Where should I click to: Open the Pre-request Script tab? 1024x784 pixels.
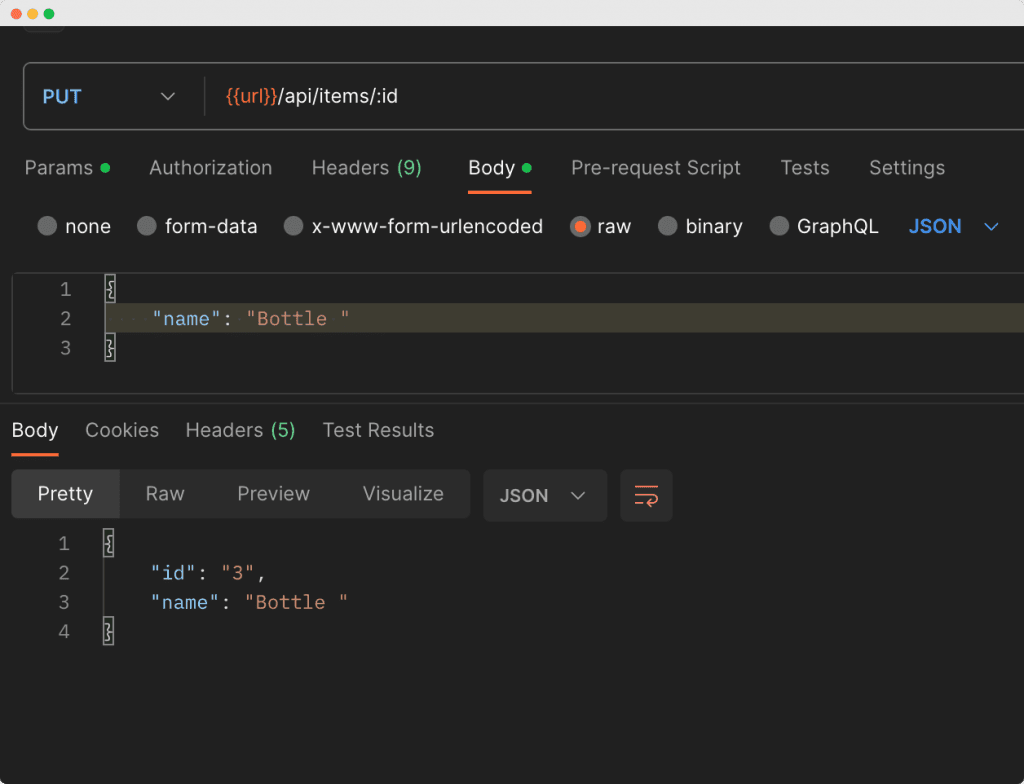(x=656, y=168)
